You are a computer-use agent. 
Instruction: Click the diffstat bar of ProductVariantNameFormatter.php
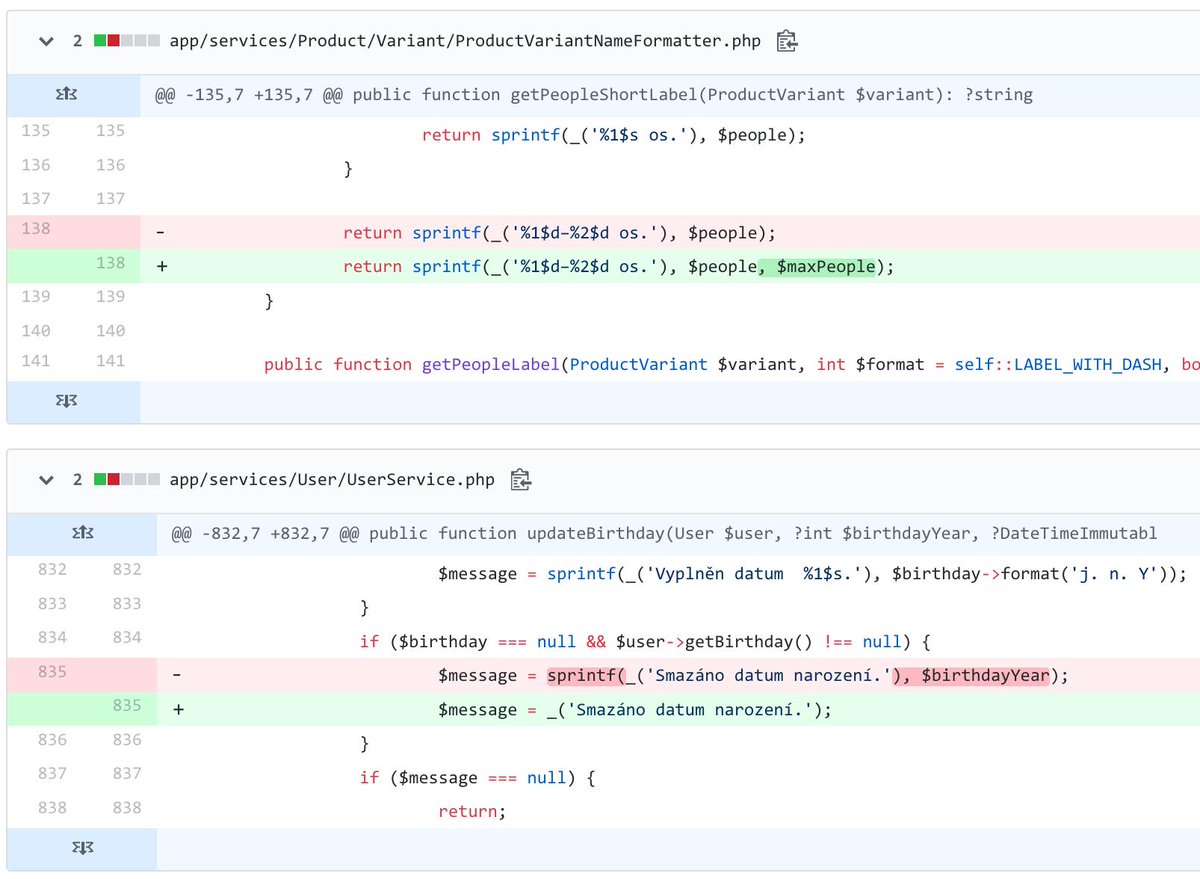pyautogui.click(x=127, y=41)
